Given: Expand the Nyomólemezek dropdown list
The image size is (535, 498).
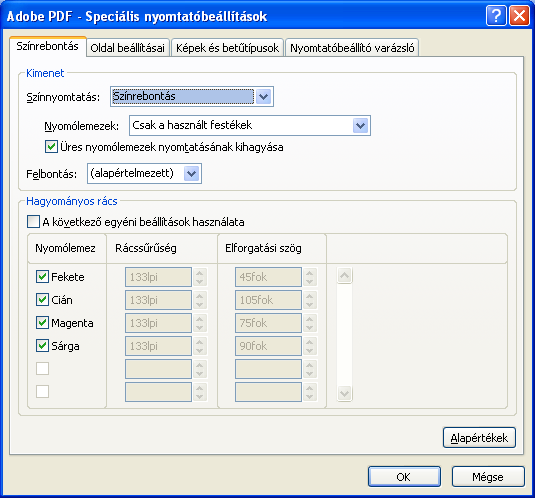Looking at the screenshot, I should [361, 126].
